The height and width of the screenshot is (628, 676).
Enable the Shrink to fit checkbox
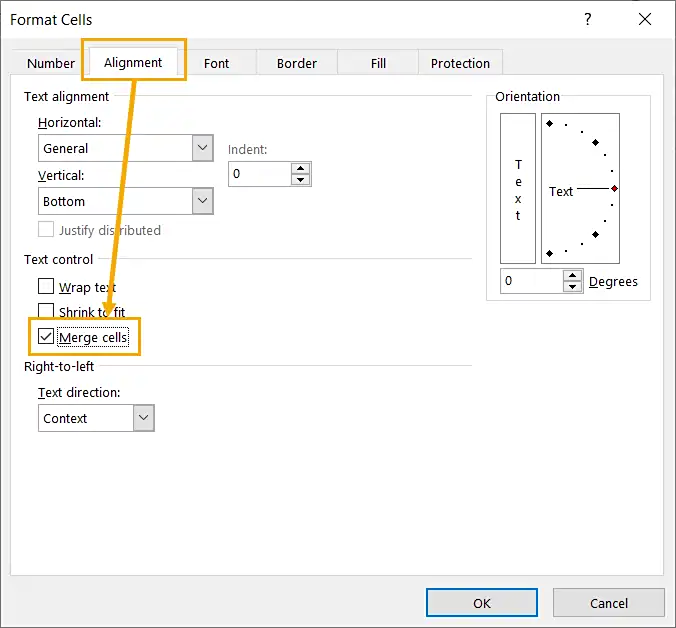(x=46, y=312)
